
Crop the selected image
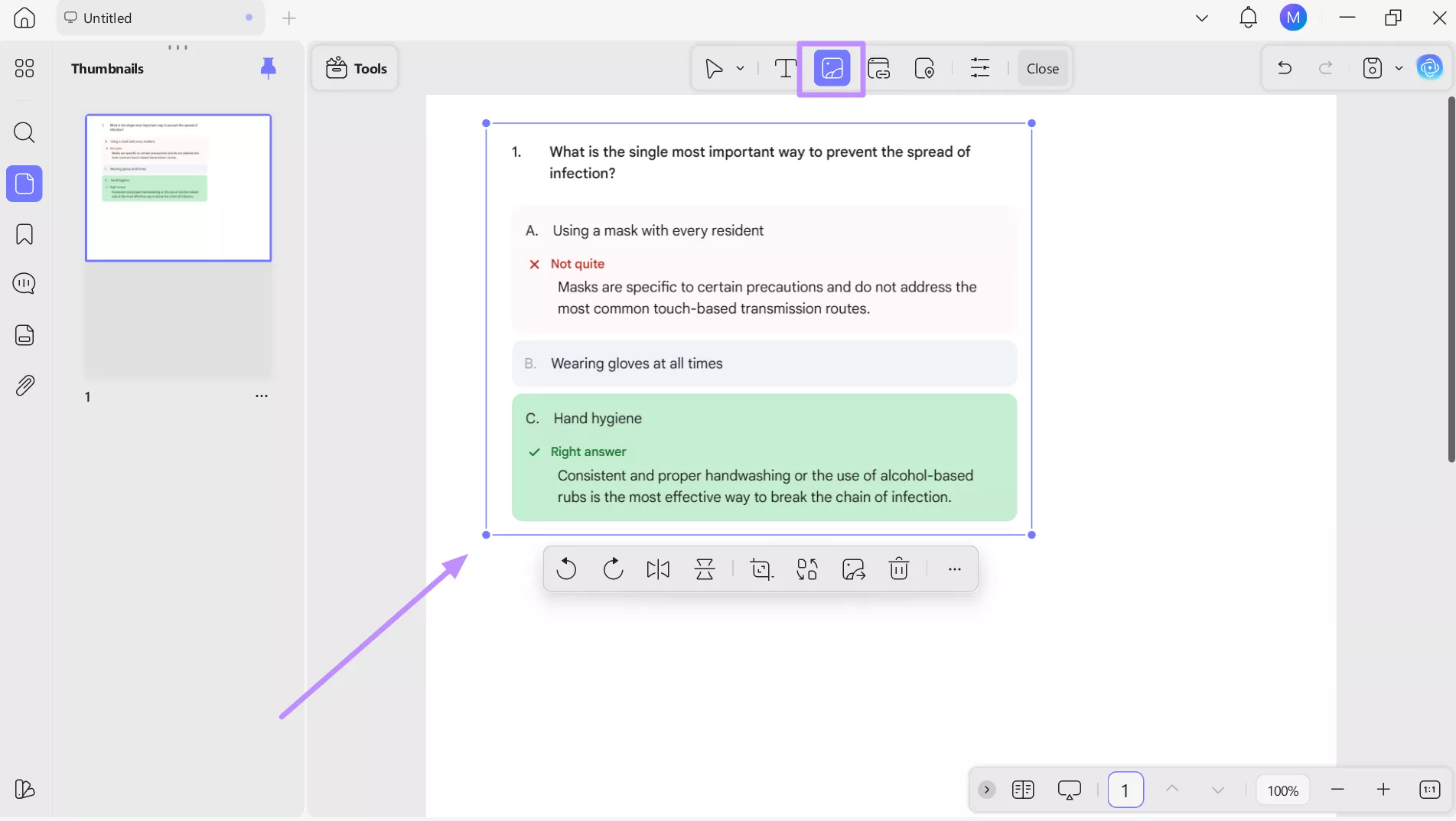[x=761, y=569]
